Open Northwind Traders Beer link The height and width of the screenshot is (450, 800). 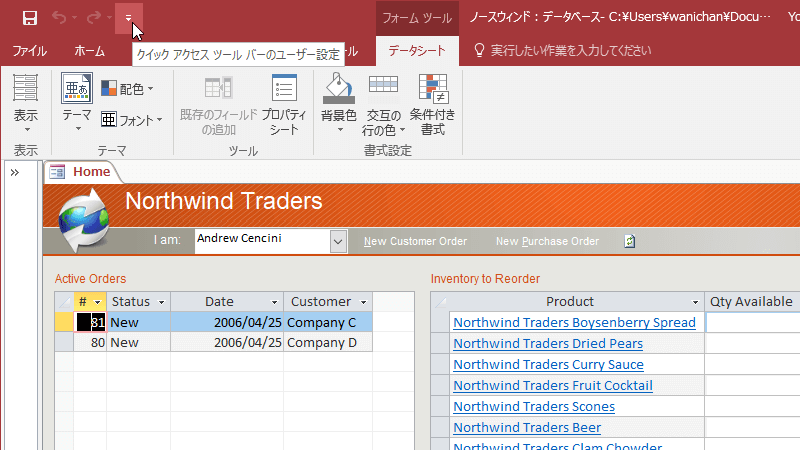527,427
